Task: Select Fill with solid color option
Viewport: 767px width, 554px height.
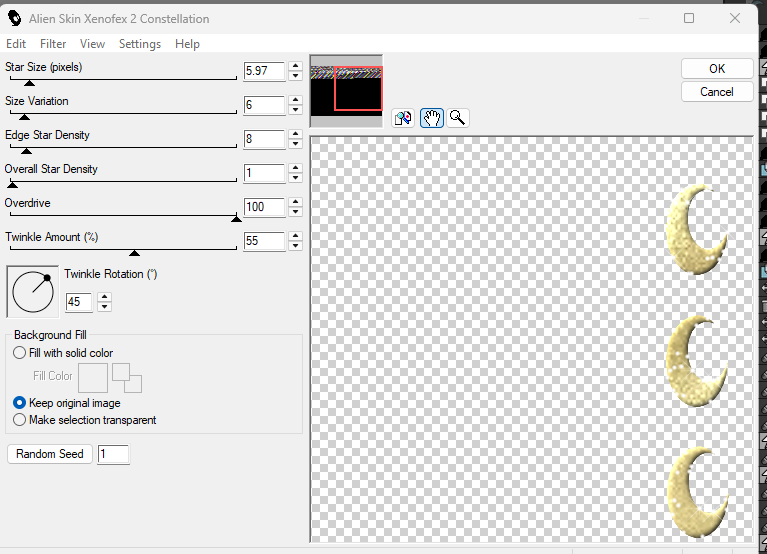Action: tap(20, 353)
